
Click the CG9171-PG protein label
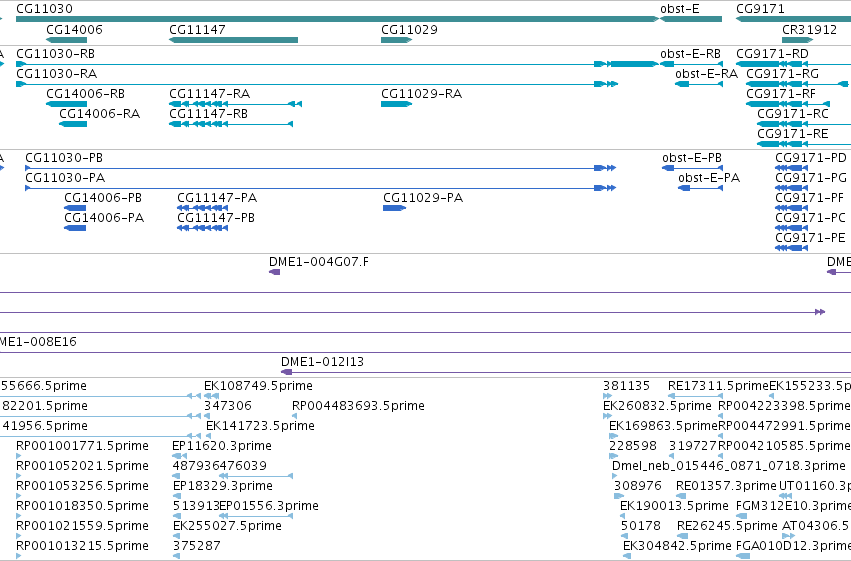[x=811, y=178]
